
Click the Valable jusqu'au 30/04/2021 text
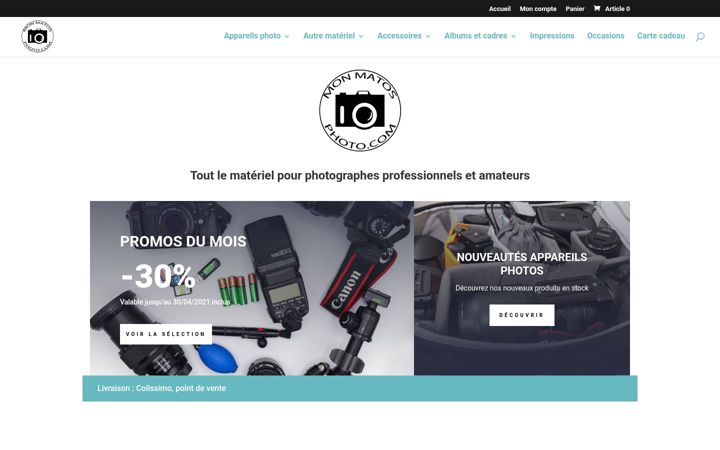[x=174, y=302]
